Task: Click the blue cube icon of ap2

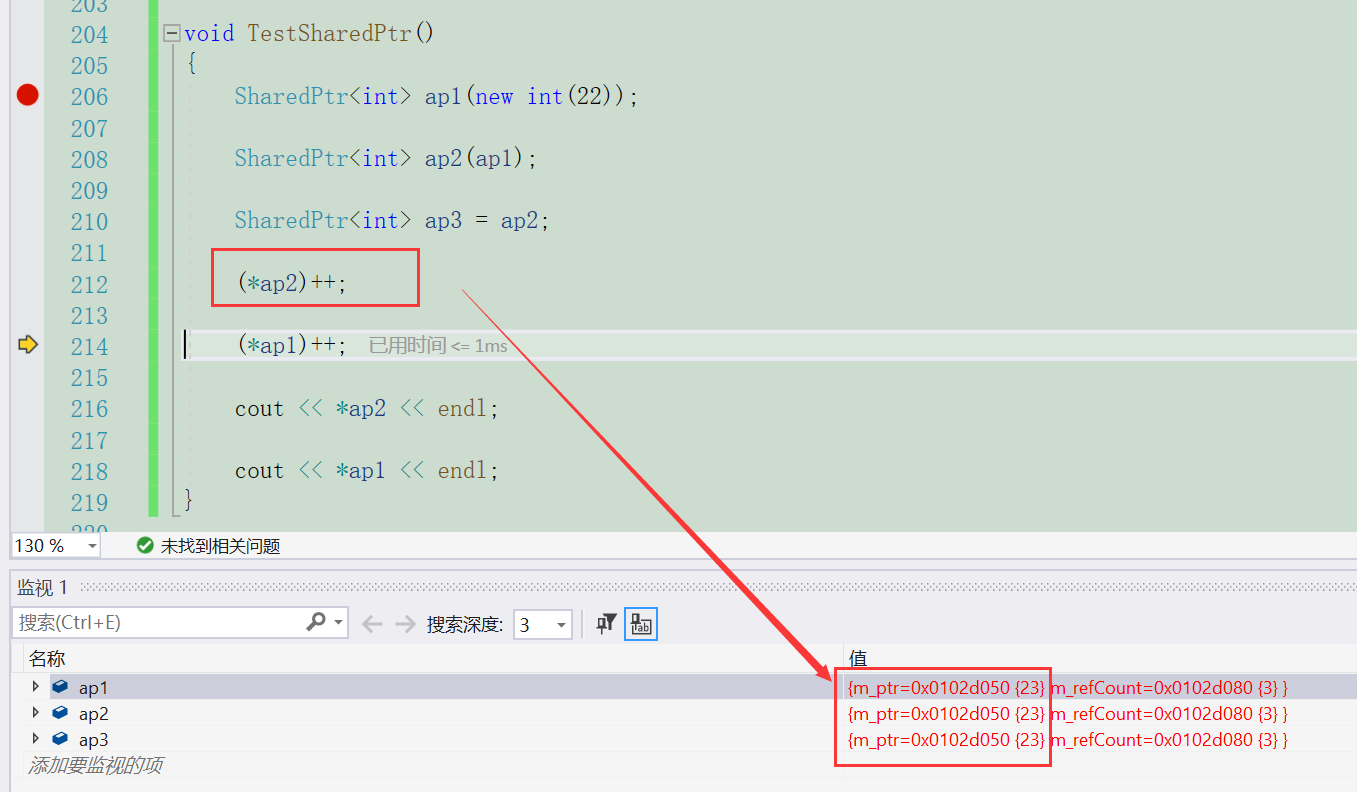Action: (x=60, y=713)
